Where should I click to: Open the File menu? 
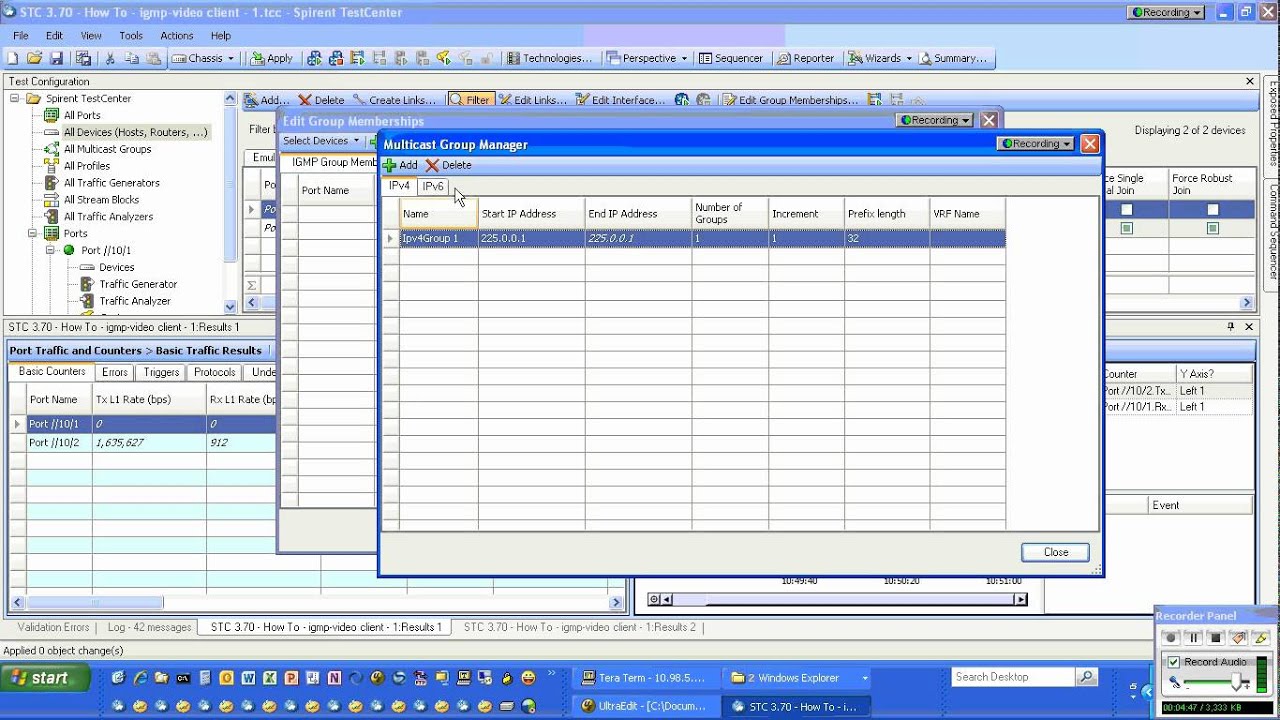coord(21,35)
